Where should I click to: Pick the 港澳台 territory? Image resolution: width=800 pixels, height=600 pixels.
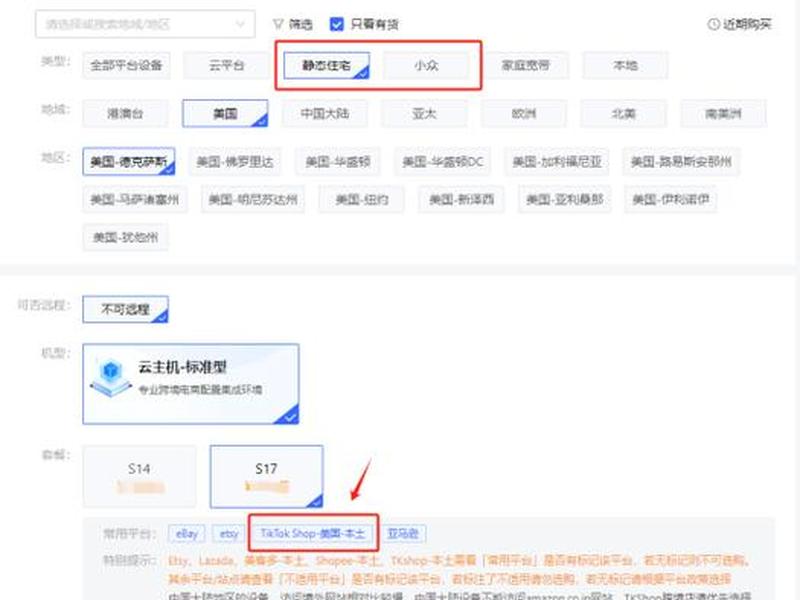[126, 113]
